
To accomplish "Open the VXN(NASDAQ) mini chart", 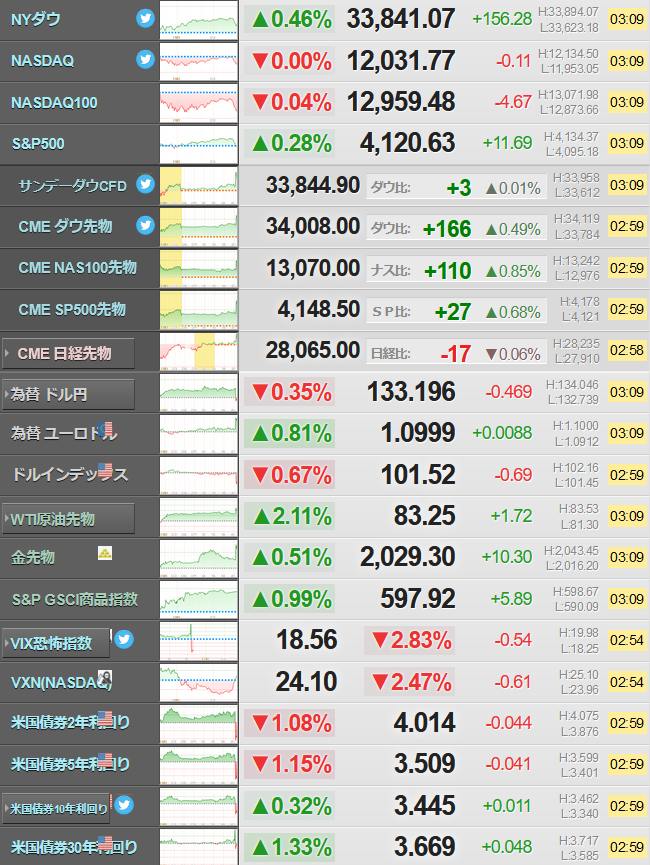I will (x=199, y=682).
